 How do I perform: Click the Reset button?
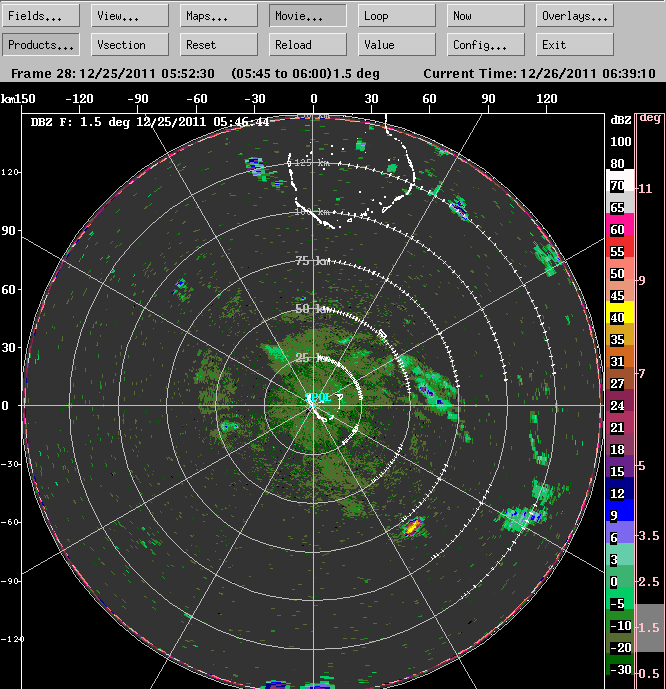pos(219,45)
